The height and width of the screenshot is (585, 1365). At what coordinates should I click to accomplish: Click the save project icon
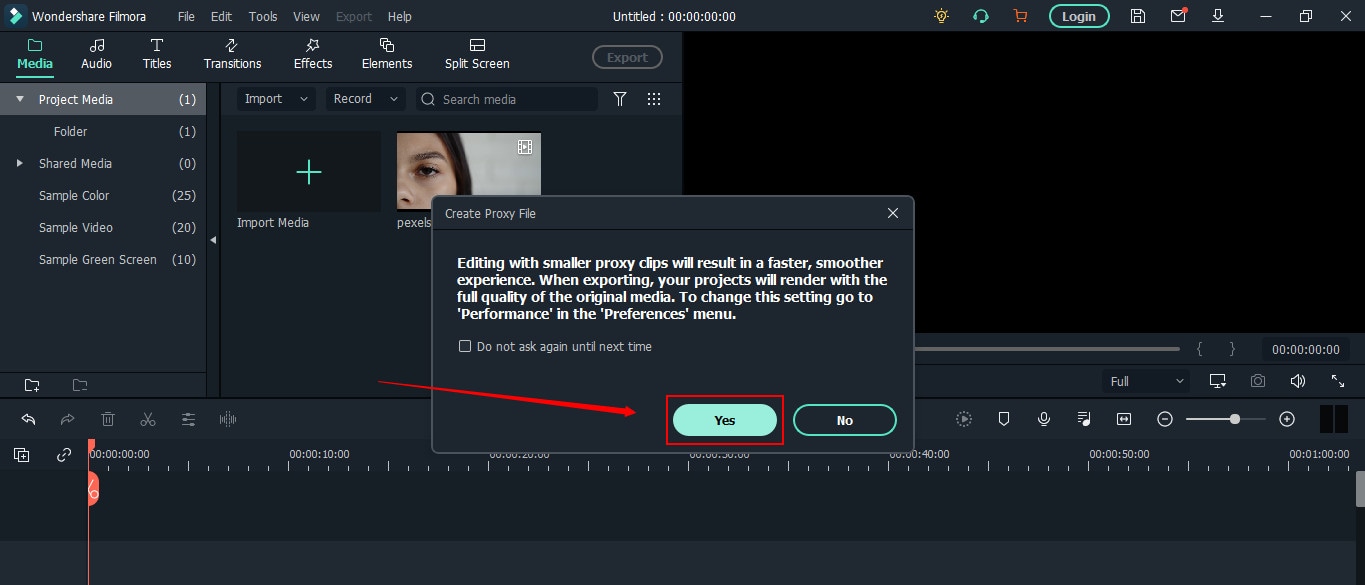pos(1138,16)
